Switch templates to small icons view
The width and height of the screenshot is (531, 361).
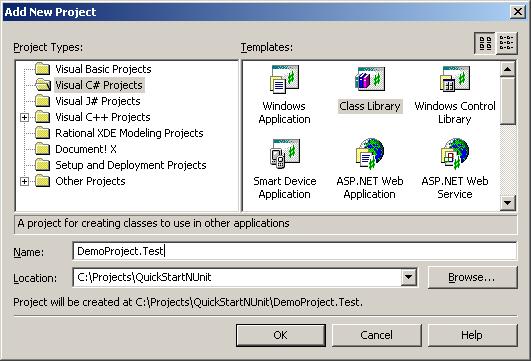tap(507, 43)
